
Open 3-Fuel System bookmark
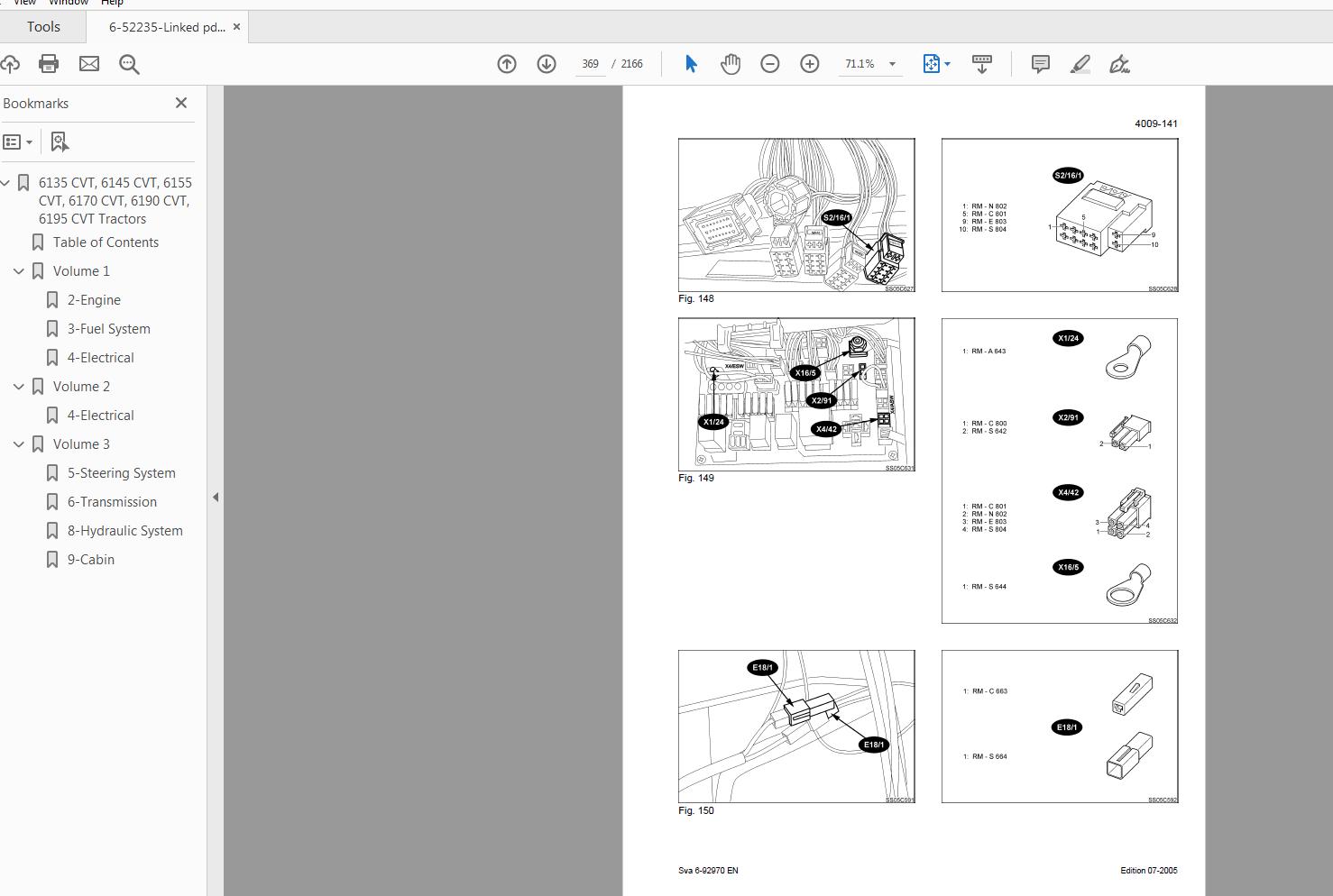coord(109,329)
